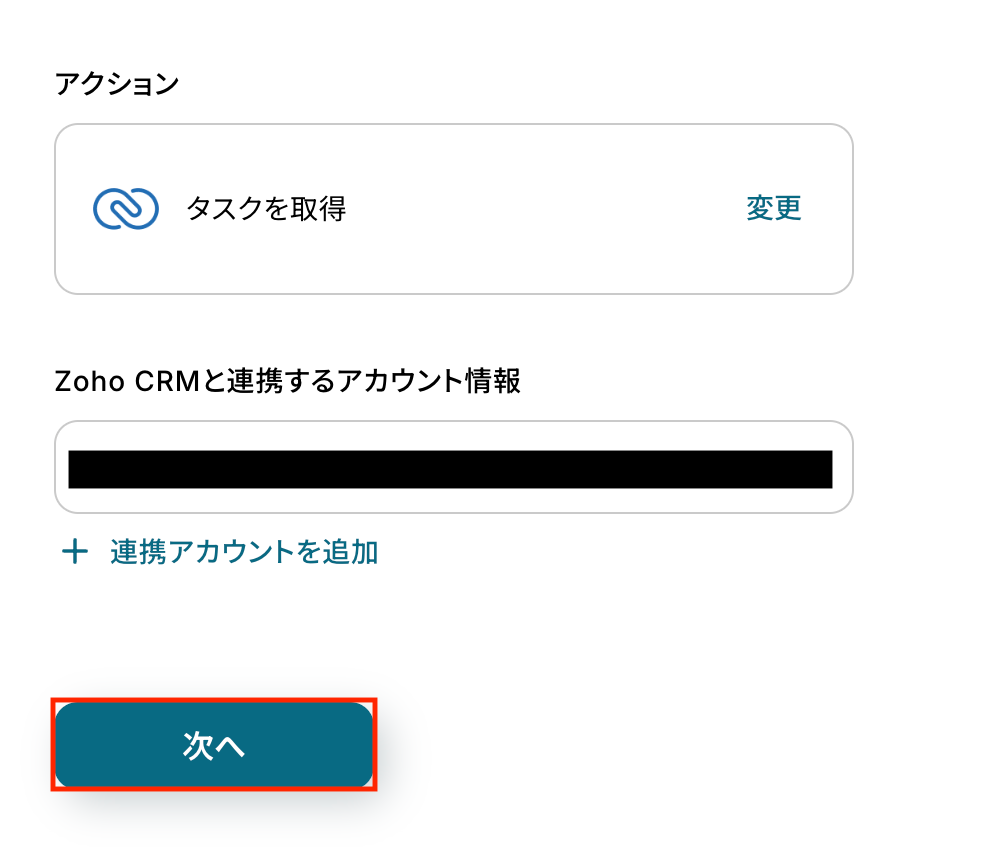
Task: Click the right edge of the account field
Action: pyautogui.click(x=843, y=467)
